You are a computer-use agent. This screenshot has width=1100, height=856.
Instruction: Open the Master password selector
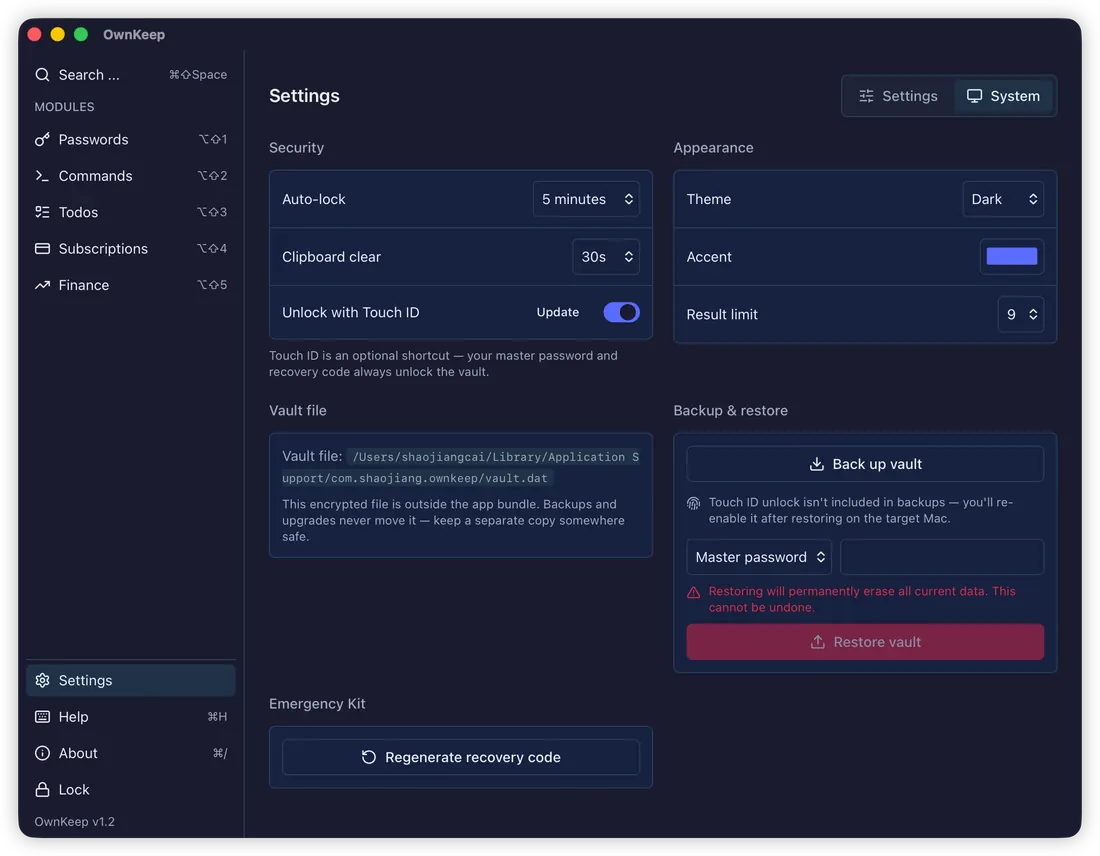[759, 557]
